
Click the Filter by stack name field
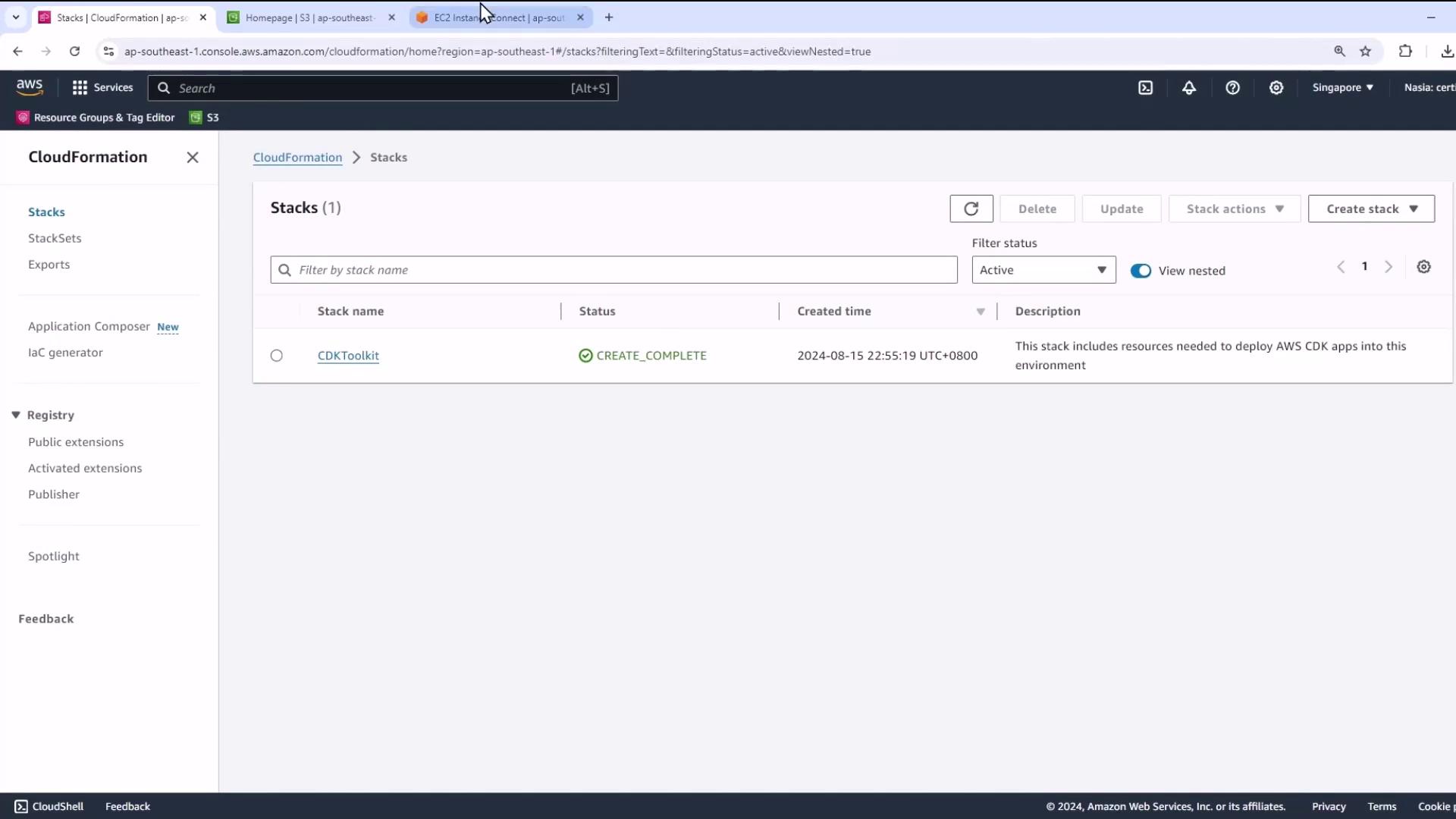tap(614, 270)
